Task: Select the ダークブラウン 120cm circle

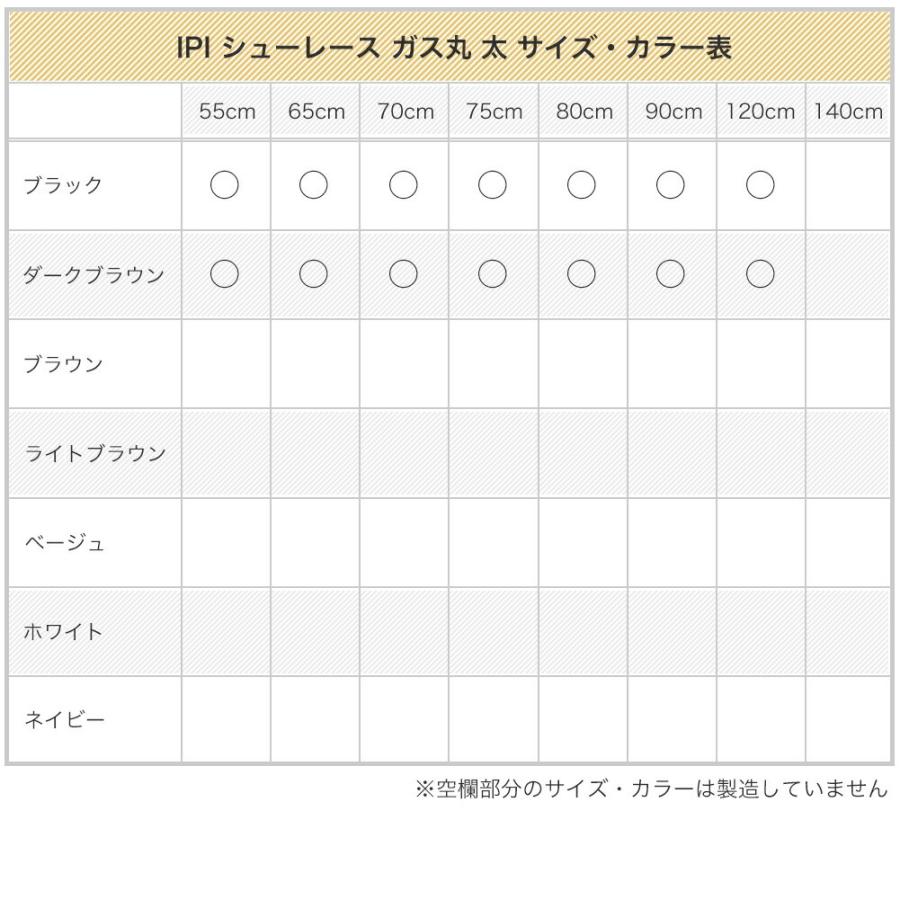Action: 760,274
